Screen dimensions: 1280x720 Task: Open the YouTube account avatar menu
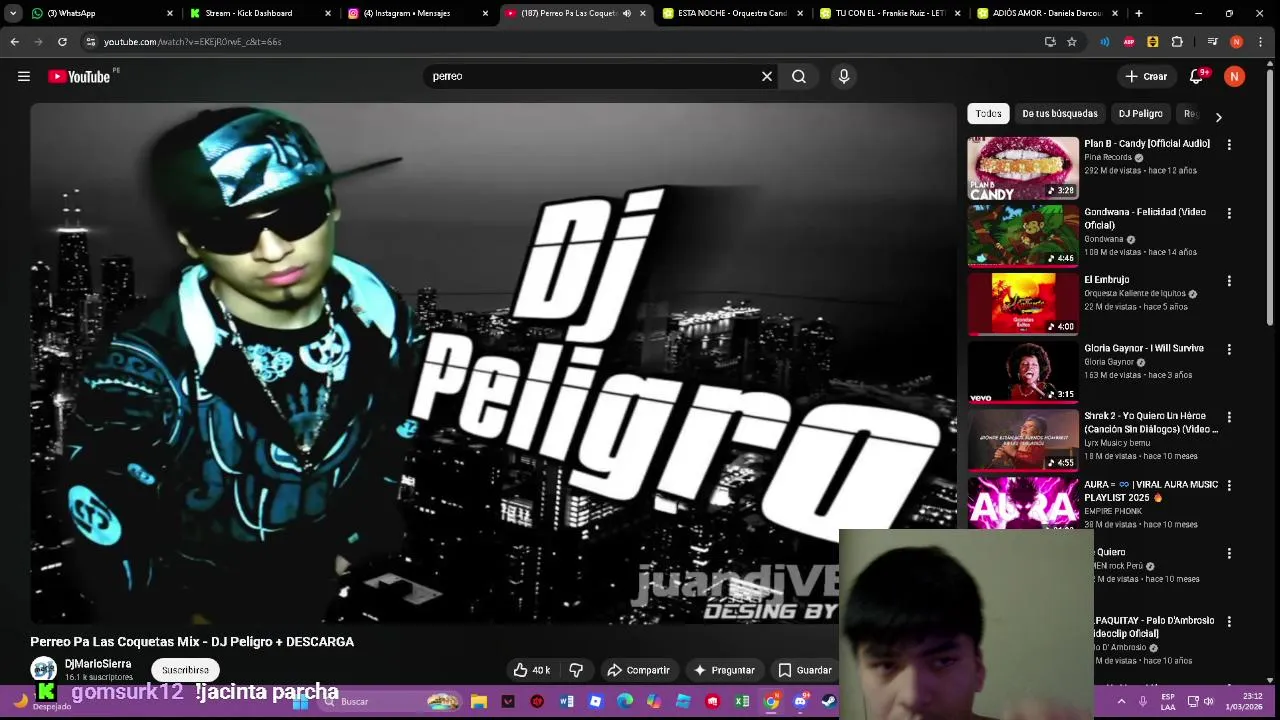pyautogui.click(x=1235, y=76)
